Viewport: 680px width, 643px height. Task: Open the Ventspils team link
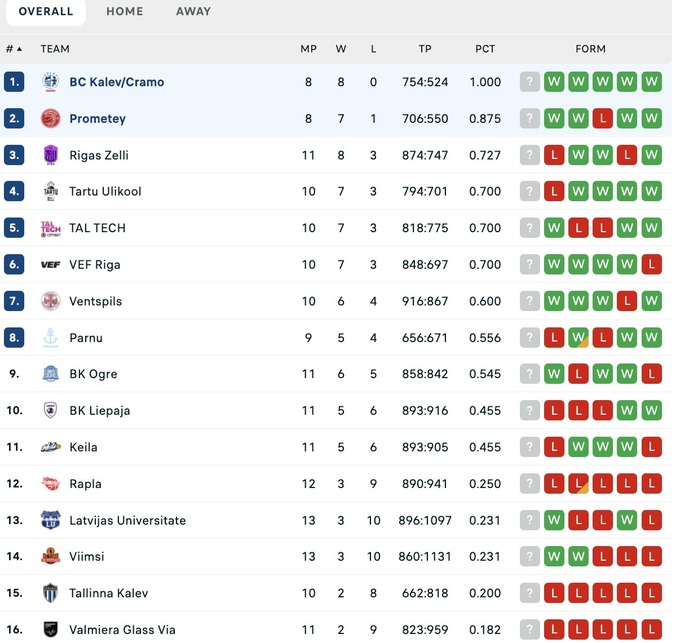(x=96, y=301)
